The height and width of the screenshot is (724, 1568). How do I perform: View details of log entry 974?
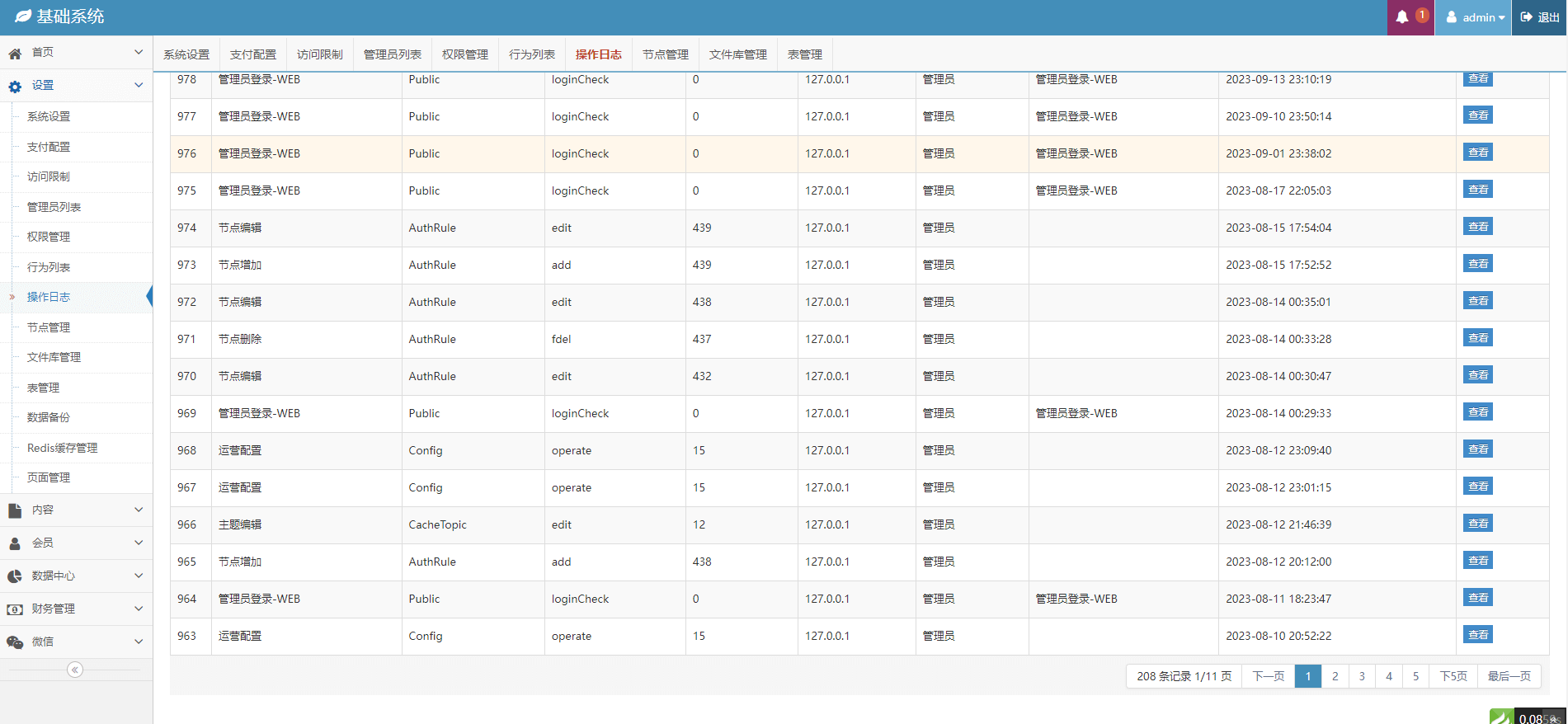click(1477, 227)
